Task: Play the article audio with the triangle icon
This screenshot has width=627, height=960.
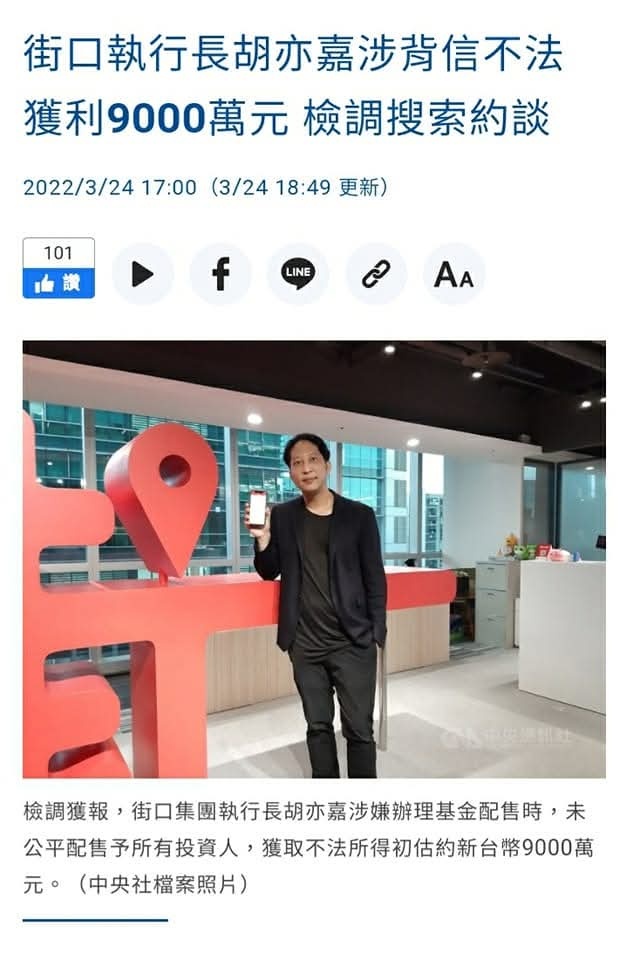Action: pyautogui.click(x=142, y=274)
